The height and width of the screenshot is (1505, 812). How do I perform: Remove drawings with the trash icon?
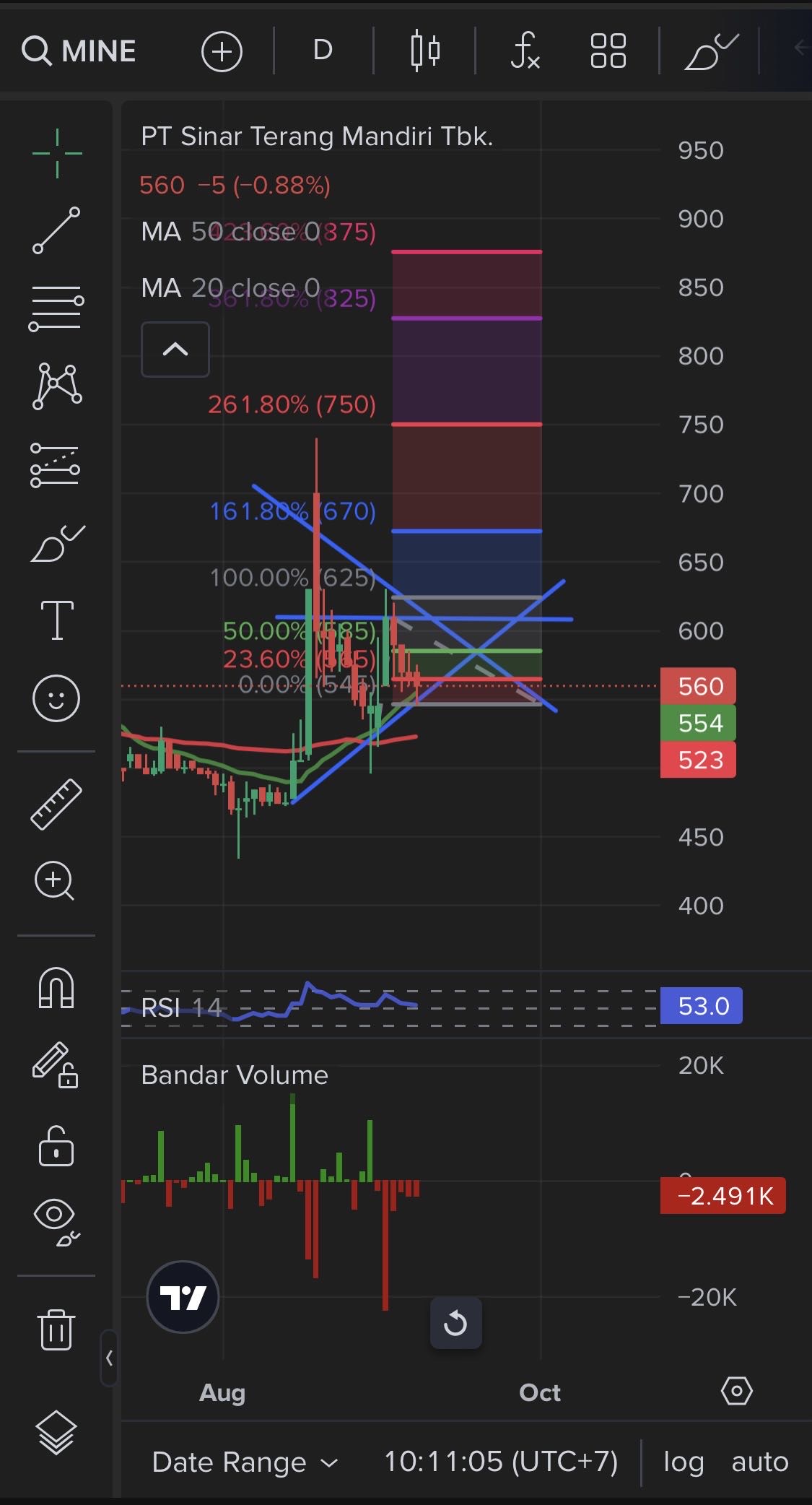[x=56, y=1330]
